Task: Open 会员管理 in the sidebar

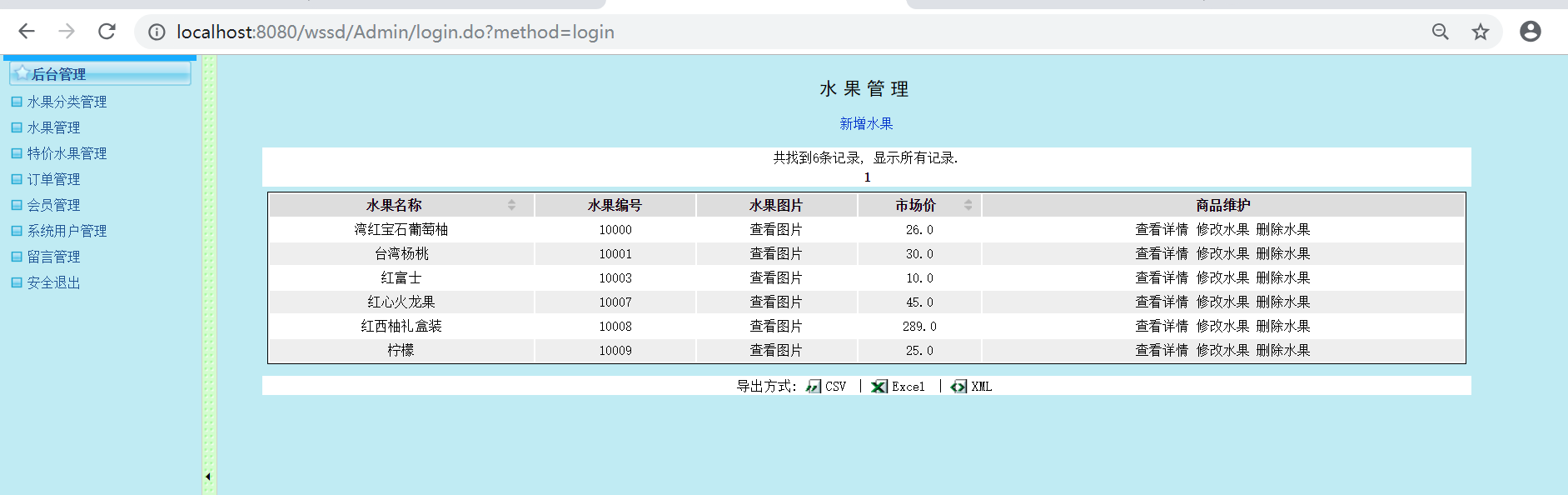Action: coord(53,205)
